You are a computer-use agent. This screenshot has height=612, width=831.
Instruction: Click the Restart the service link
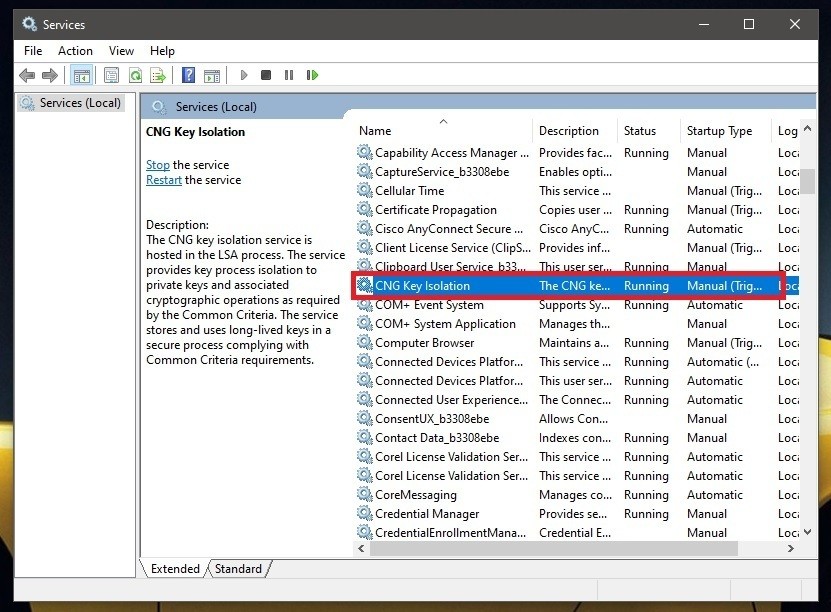pyautogui.click(x=164, y=180)
